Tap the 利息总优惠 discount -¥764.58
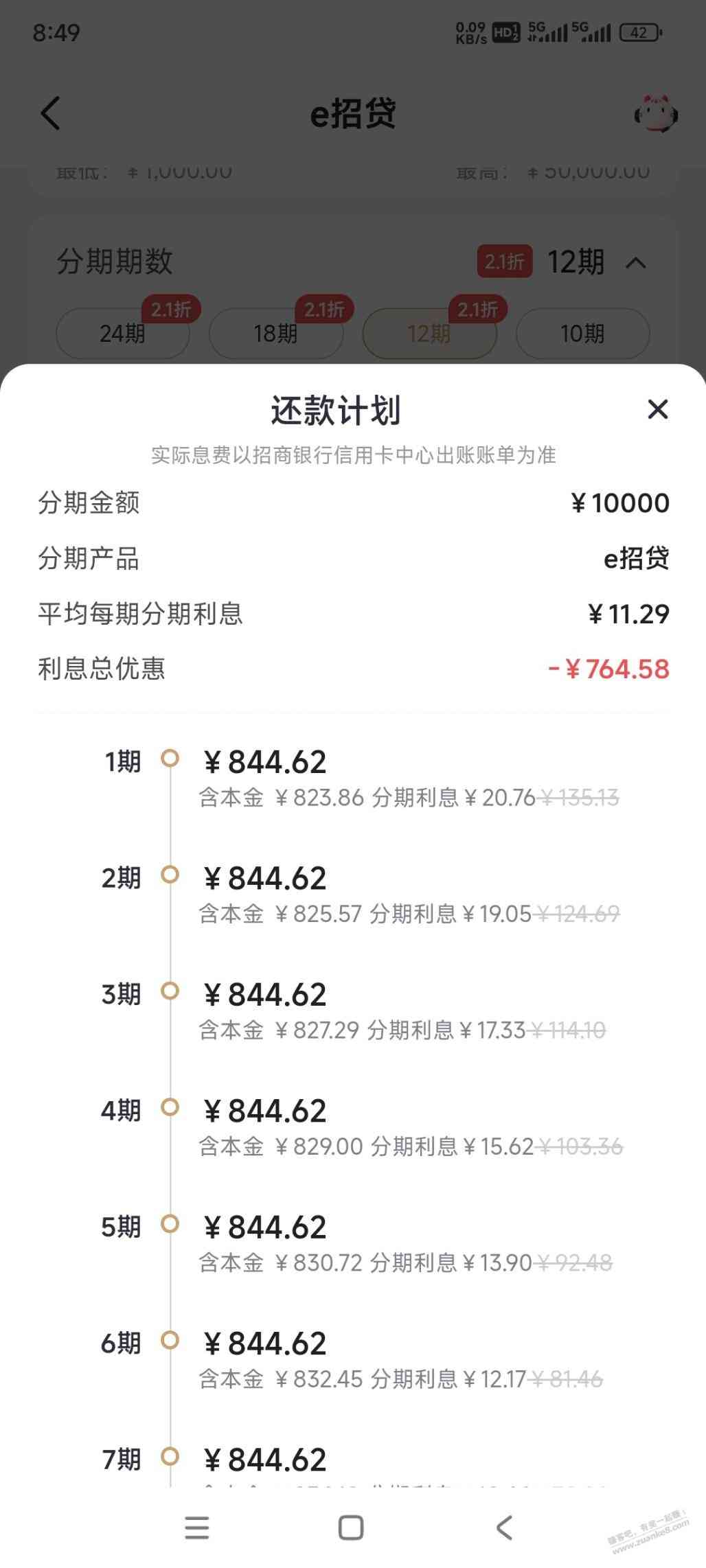The width and height of the screenshot is (706, 1568). [x=608, y=669]
